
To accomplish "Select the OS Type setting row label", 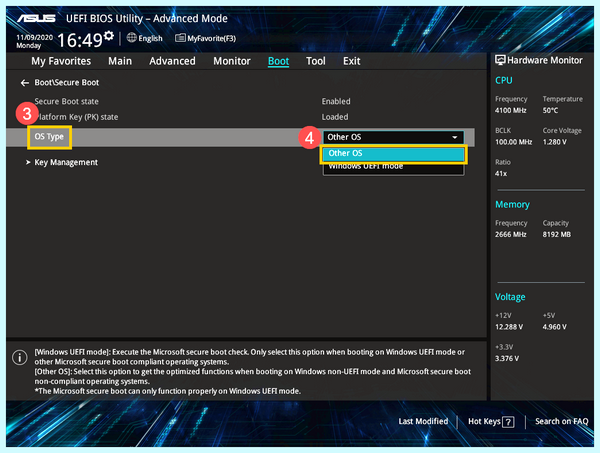I will [x=49, y=137].
